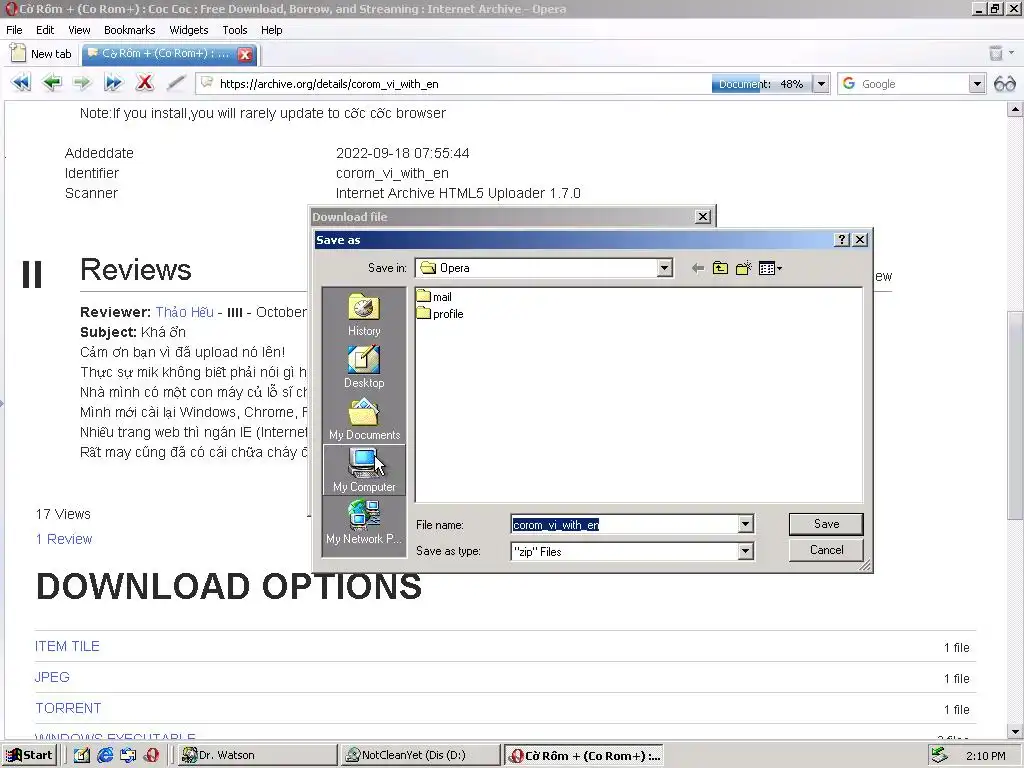Viewport: 1024px width, 768px height.
Task: Click the glasses view icon
Action: click(1004, 84)
